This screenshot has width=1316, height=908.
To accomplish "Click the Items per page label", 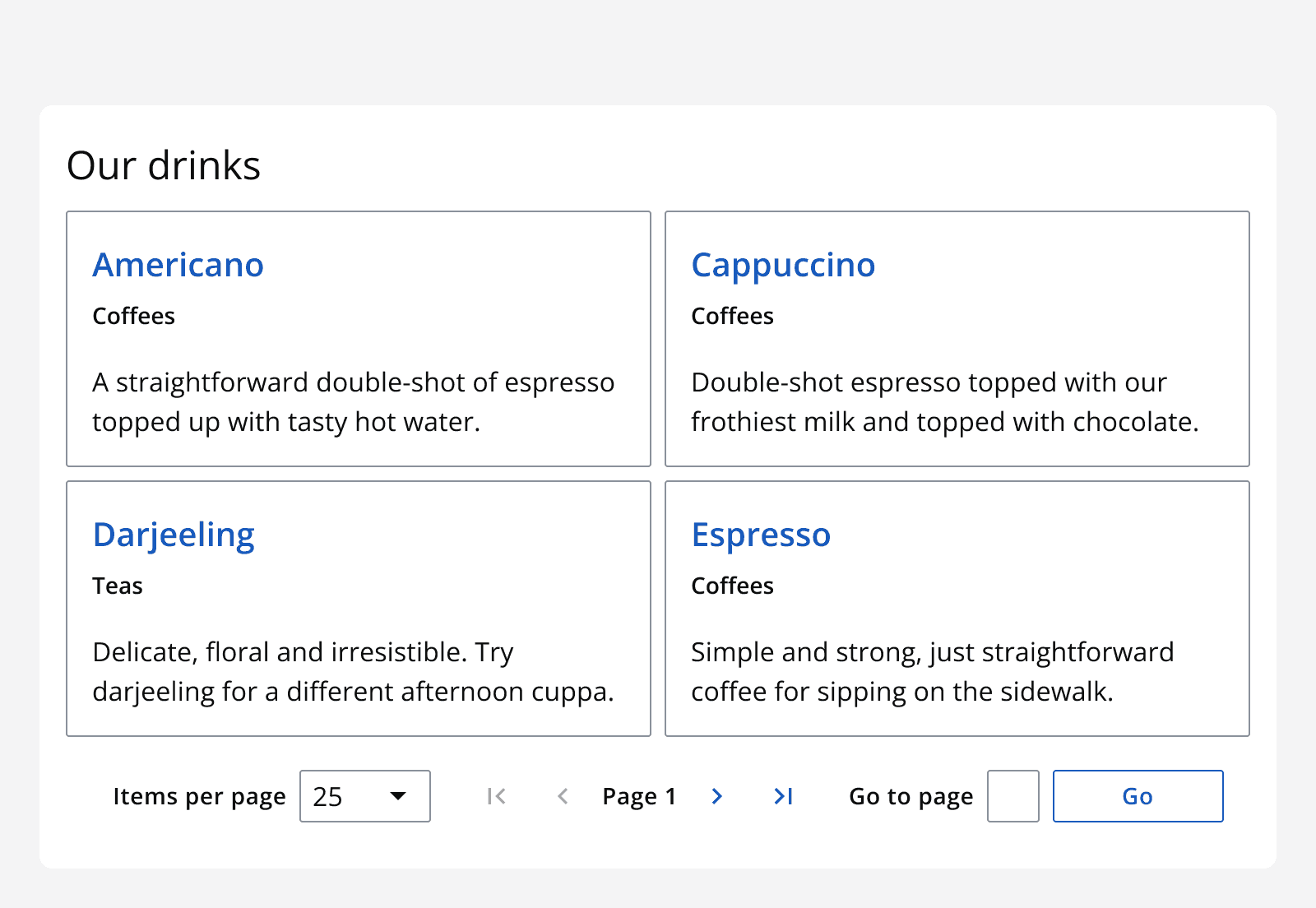I will click(x=200, y=795).
